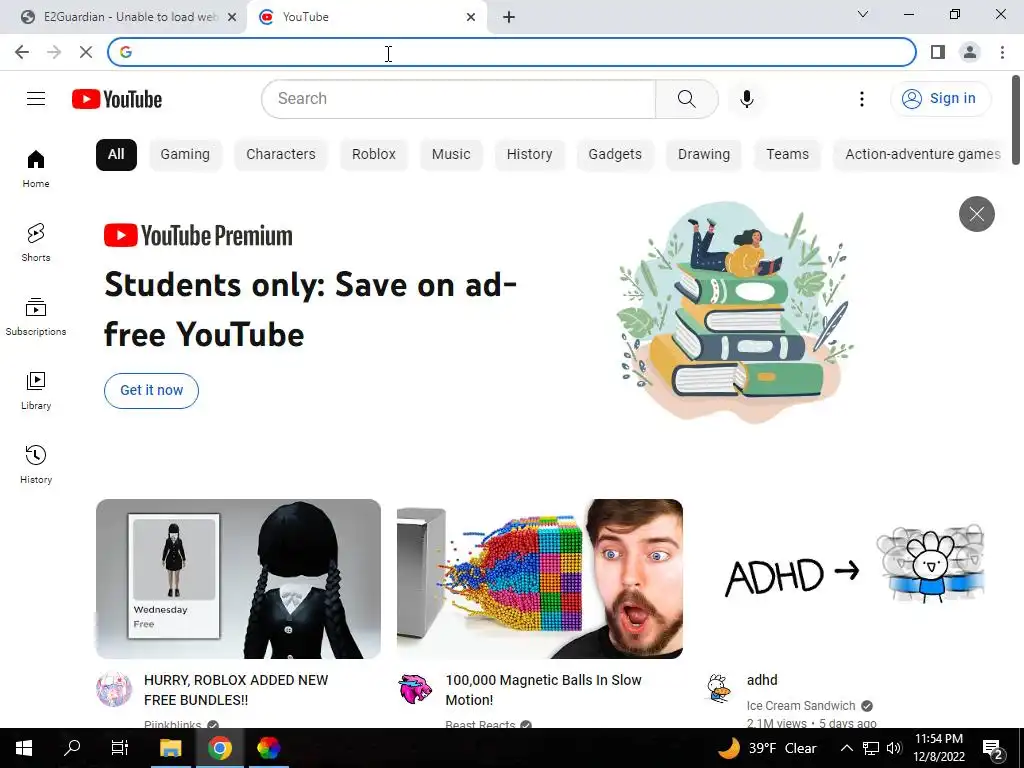This screenshot has width=1024, height=768.
Task: Select the Roblox filter chip
Action: (x=374, y=155)
